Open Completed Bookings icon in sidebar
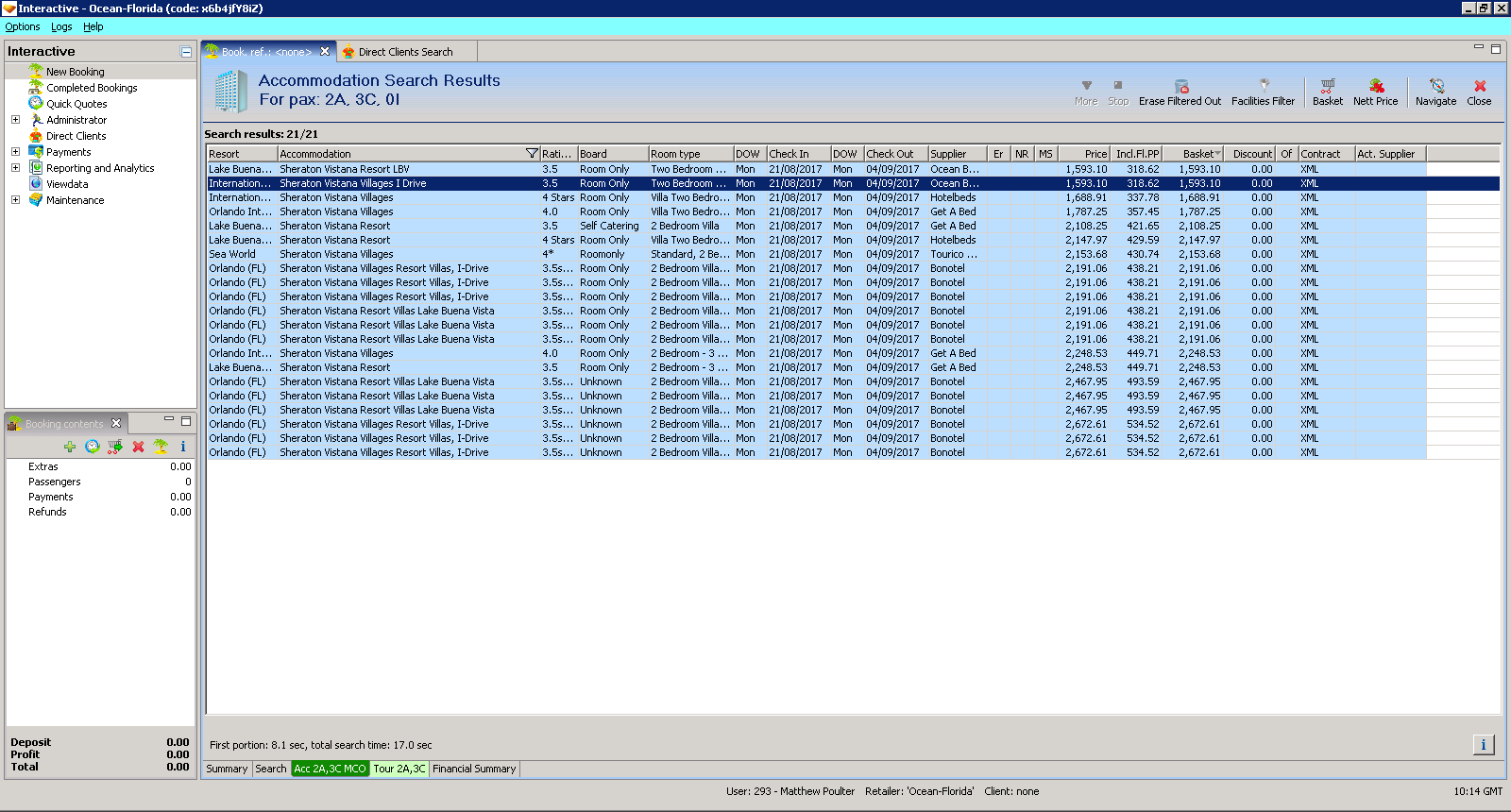The height and width of the screenshot is (812, 1511). tap(36, 87)
